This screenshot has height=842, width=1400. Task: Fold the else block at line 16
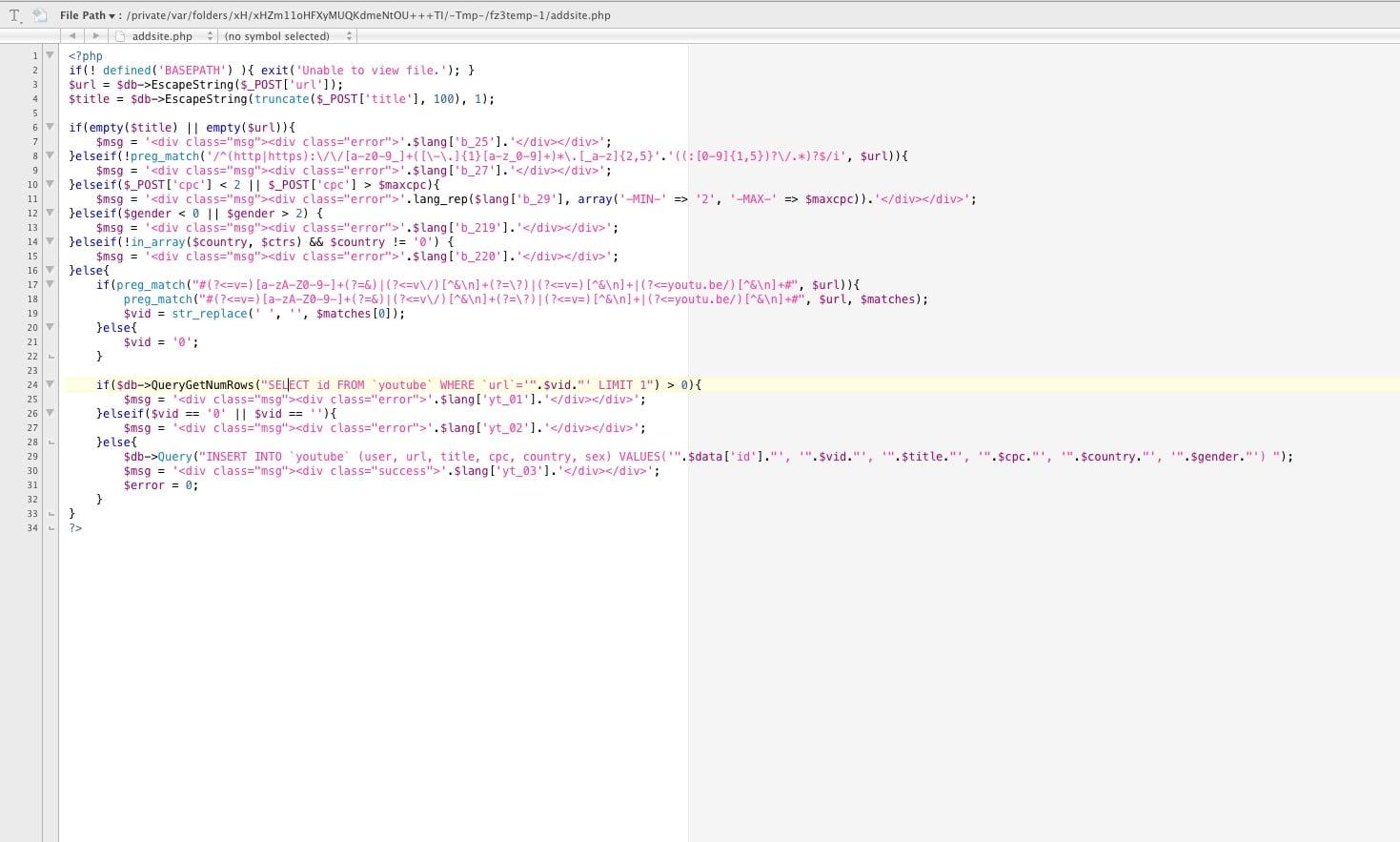click(51, 270)
